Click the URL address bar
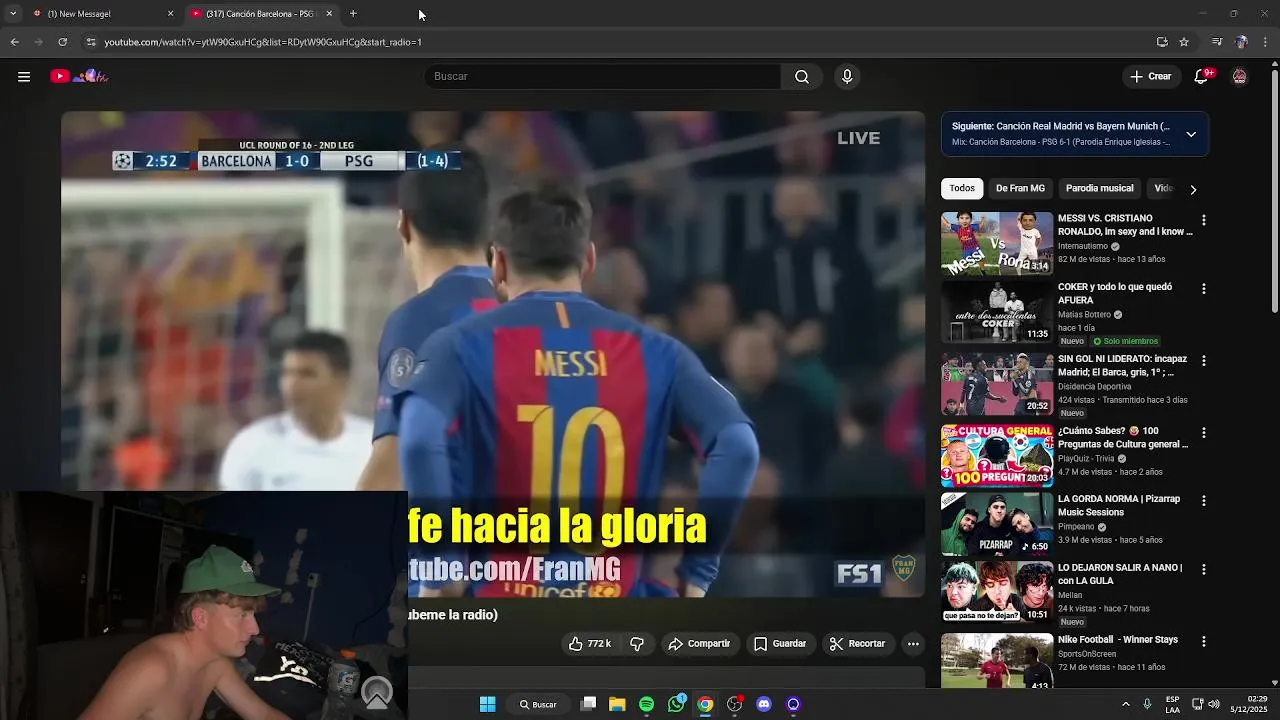 pyautogui.click(x=620, y=42)
